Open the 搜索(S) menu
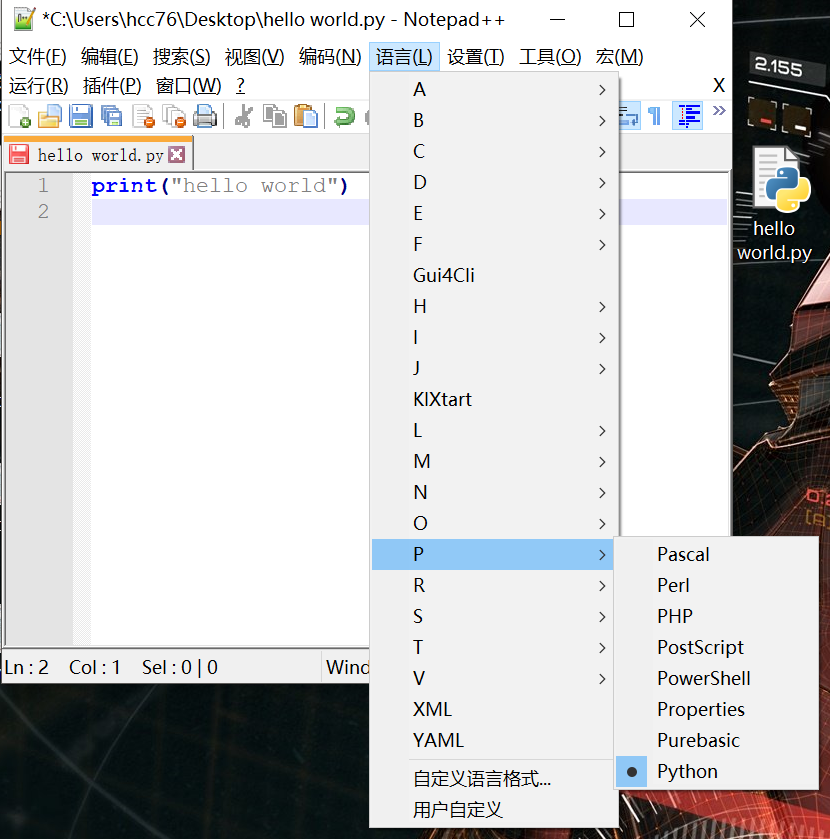The height and width of the screenshot is (839, 830). point(181,56)
